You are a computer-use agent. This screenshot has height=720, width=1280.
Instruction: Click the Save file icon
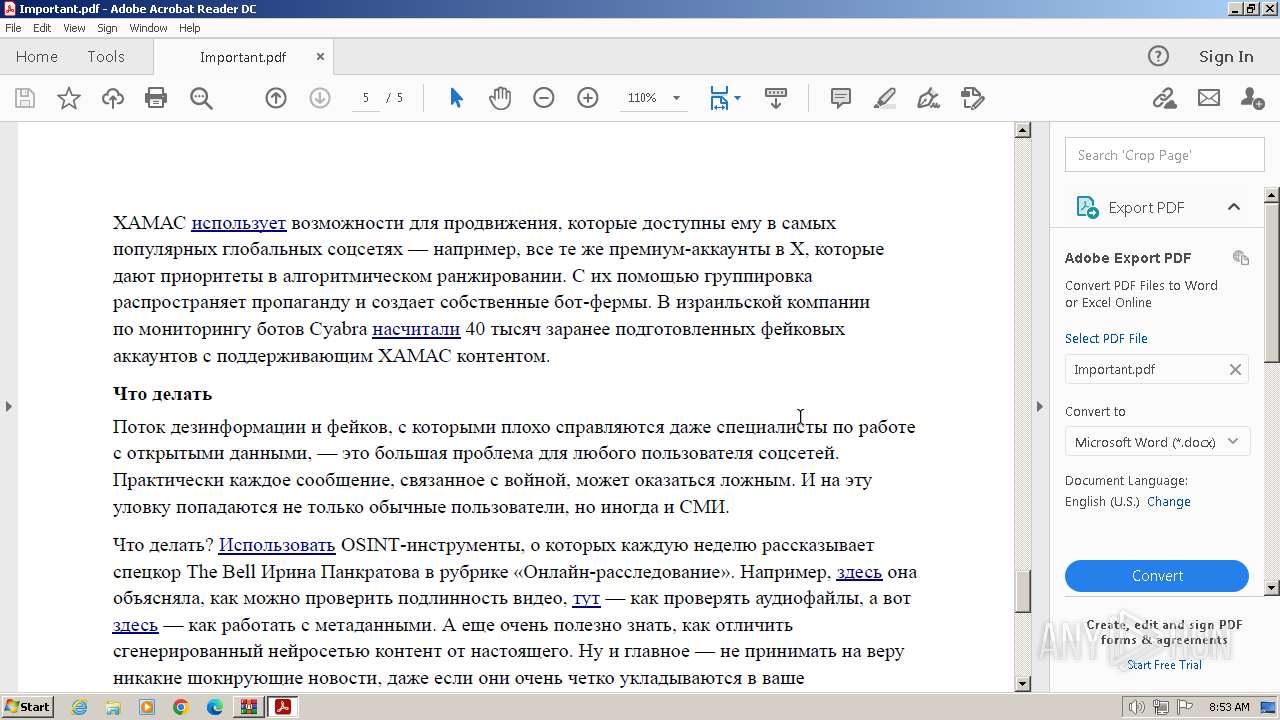click(x=25, y=98)
